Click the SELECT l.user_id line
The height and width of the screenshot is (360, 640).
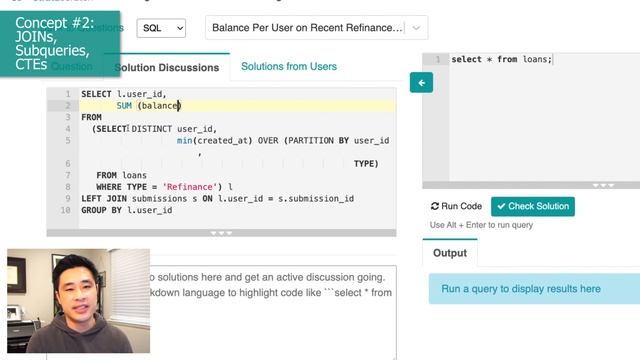point(124,94)
